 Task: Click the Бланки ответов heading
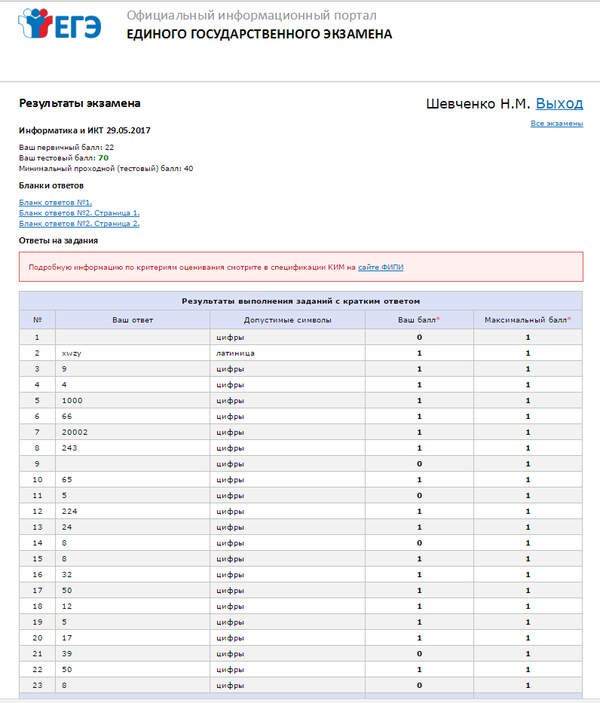pyautogui.click(x=51, y=186)
